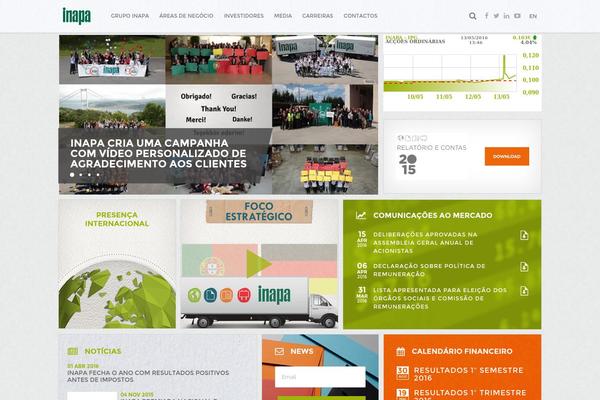Open Resultados 1º Semestre 2016 entry
The image size is (600, 400).
(x=468, y=374)
